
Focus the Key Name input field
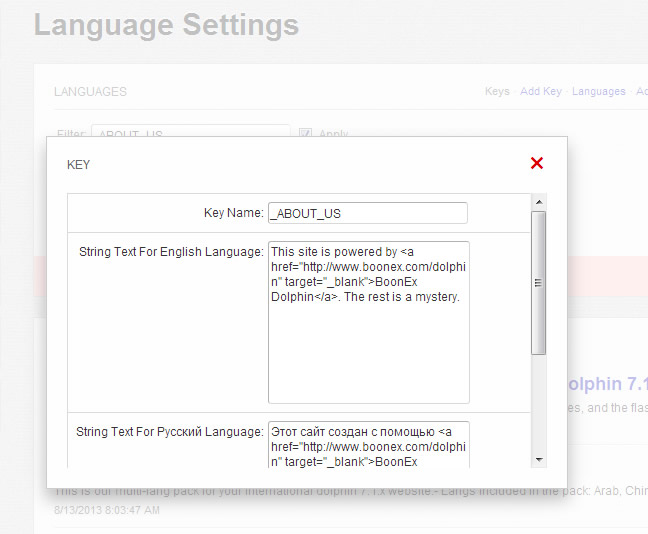click(368, 213)
